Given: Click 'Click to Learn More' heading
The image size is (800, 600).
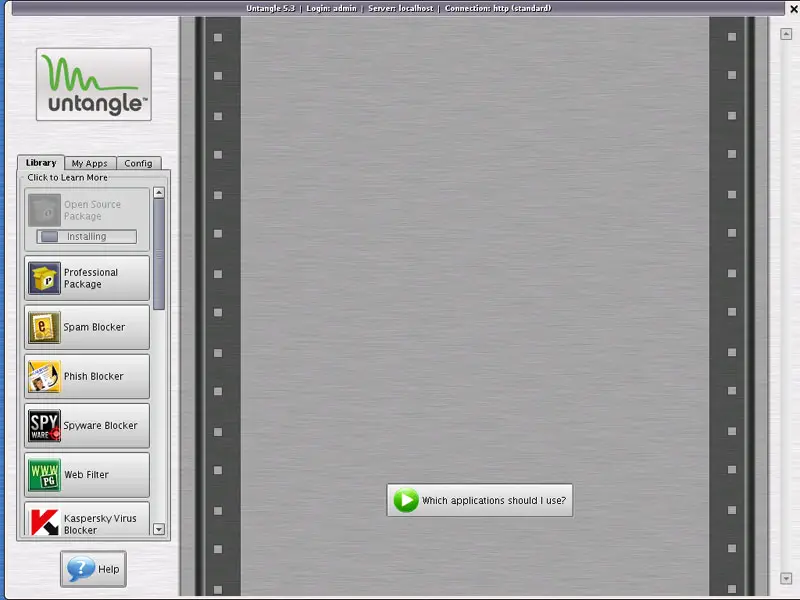Looking at the screenshot, I should click(x=67, y=178).
